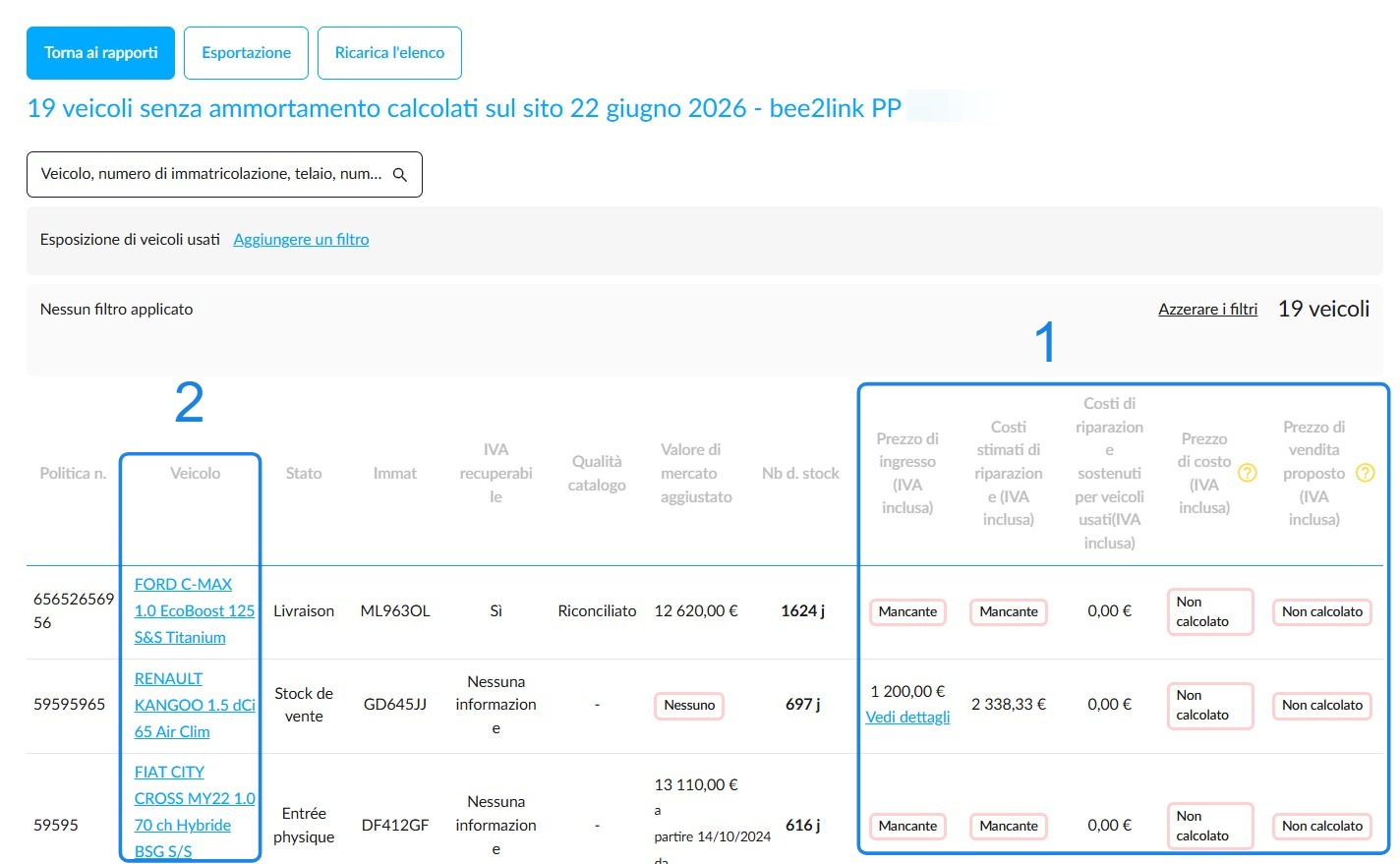Click Mancante entry price badge for Ford
This screenshot has height=864, width=1400.
click(x=907, y=611)
